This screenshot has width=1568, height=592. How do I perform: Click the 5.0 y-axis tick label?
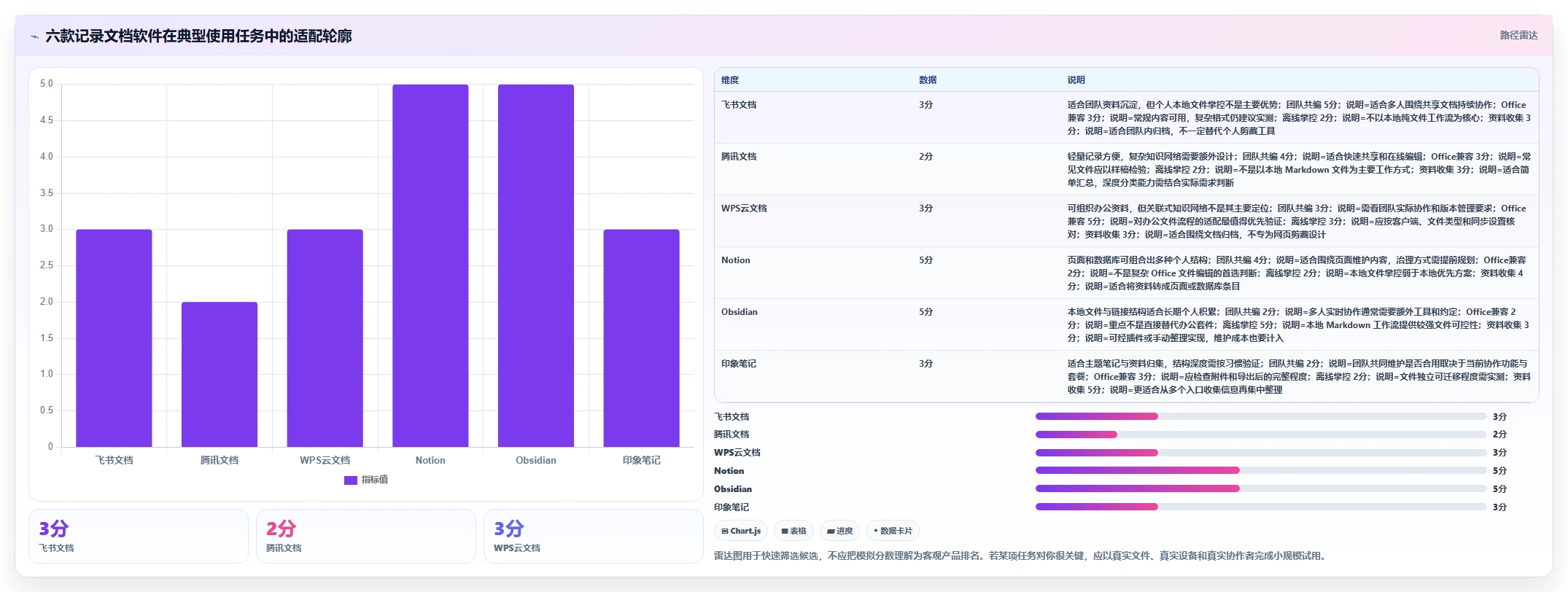47,84
